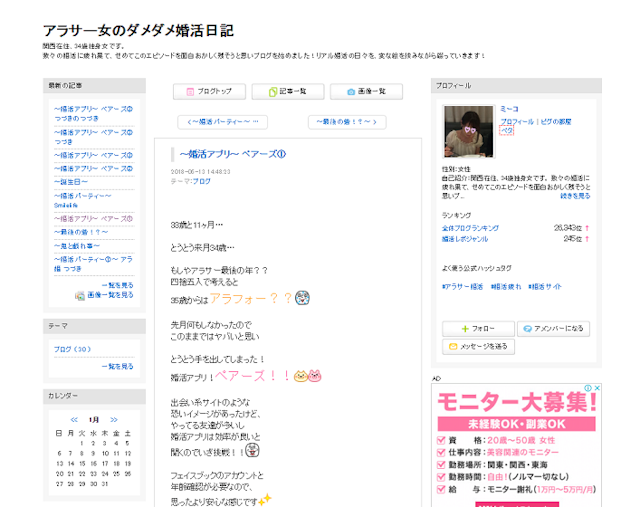Open 画像一覧 image list camera button
This screenshot has height=507, width=640.
coord(365,91)
